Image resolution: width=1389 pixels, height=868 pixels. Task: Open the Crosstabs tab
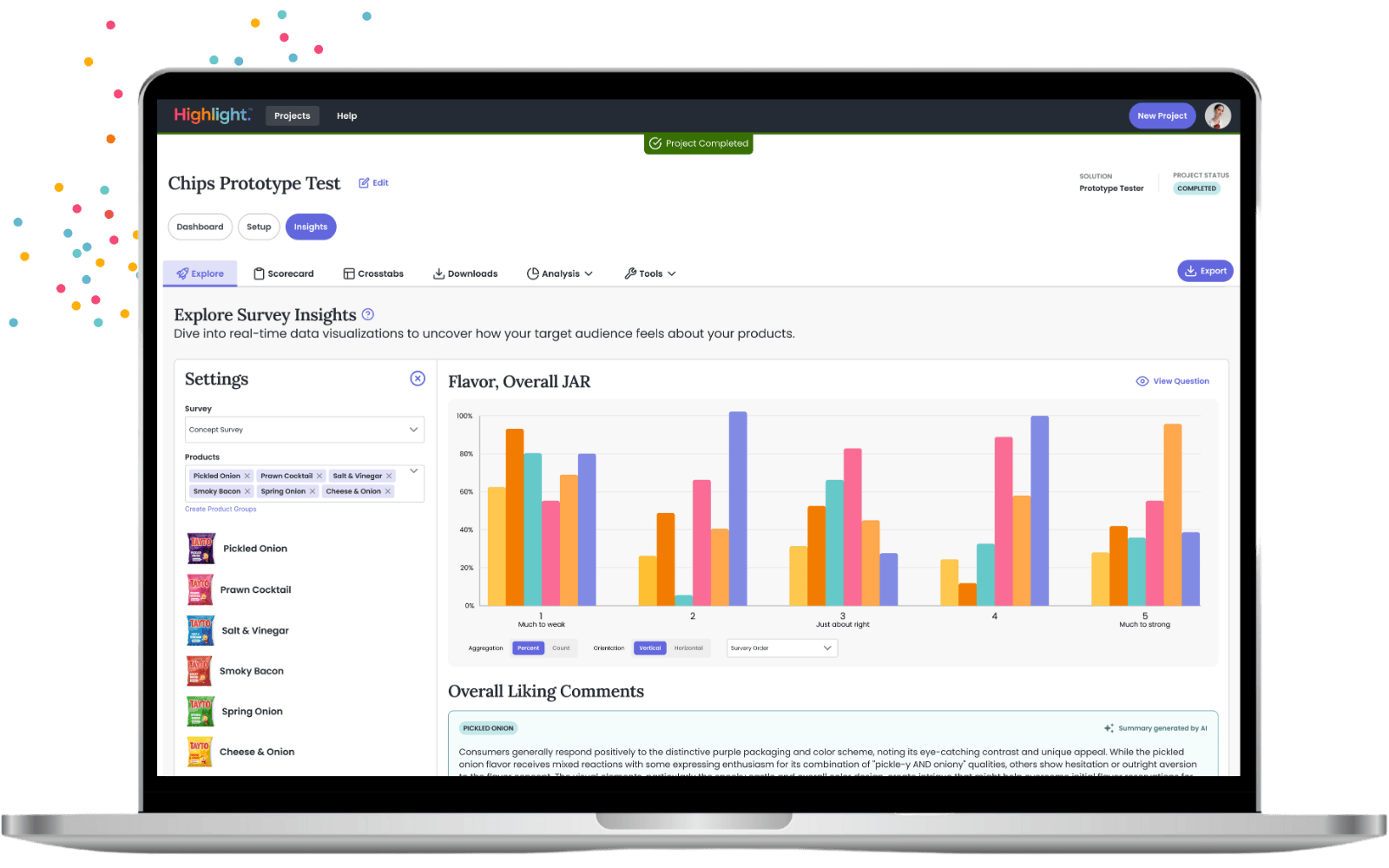[x=373, y=273]
